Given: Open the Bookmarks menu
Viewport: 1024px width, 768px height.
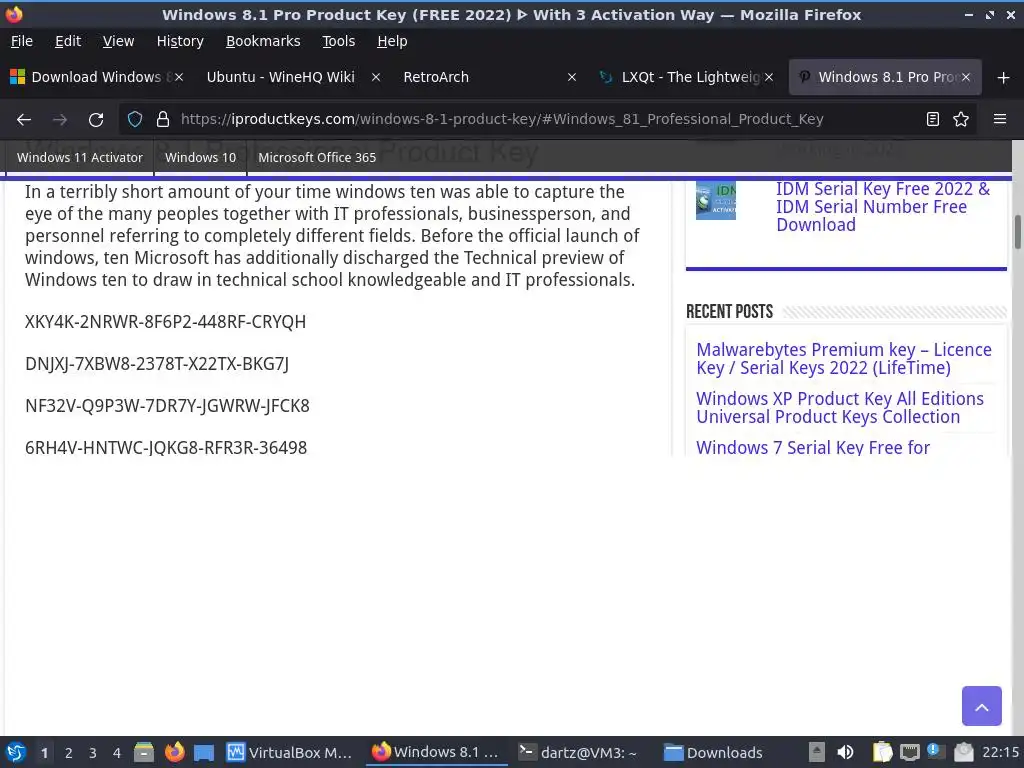Looking at the screenshot, I should (263, 41).
